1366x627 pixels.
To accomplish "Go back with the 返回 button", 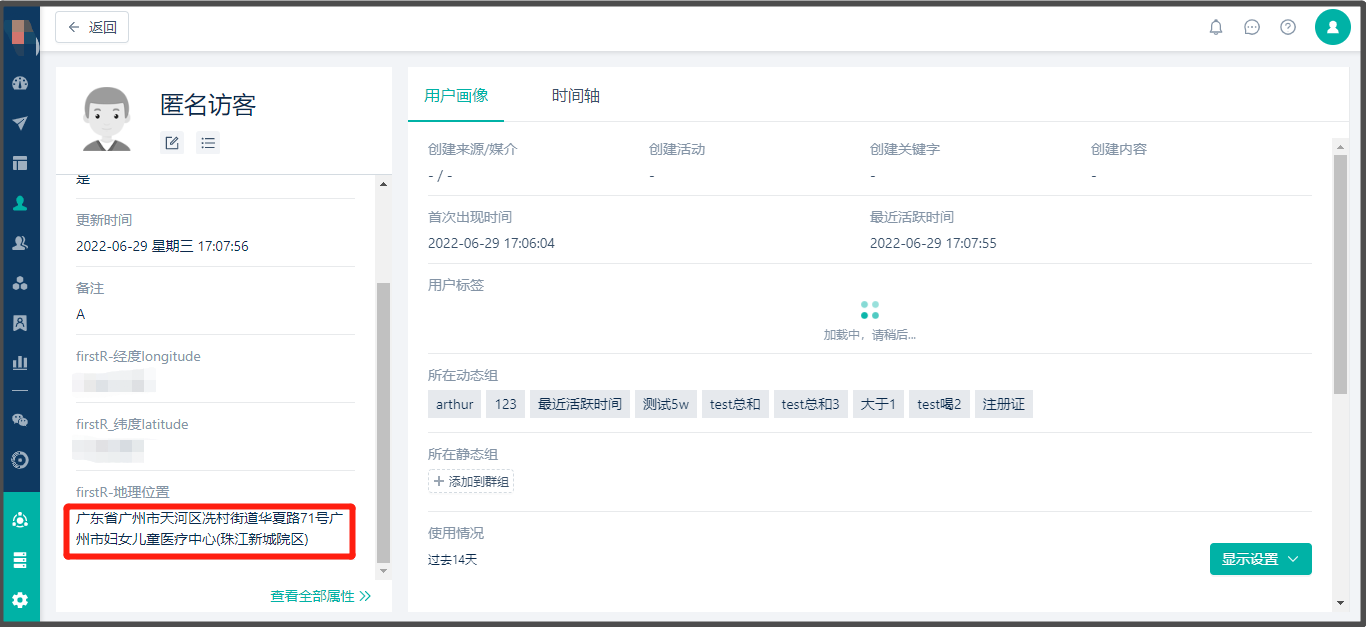I will point(92,27).
